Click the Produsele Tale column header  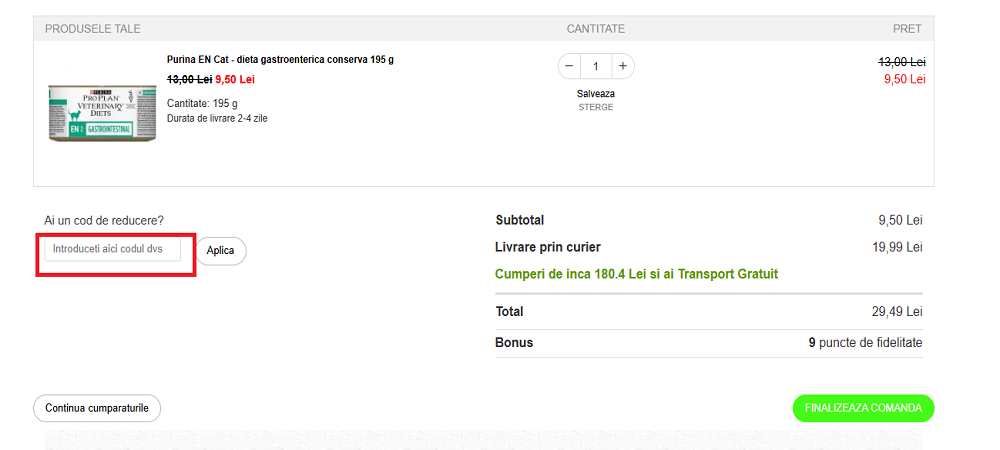pos(93,29)
